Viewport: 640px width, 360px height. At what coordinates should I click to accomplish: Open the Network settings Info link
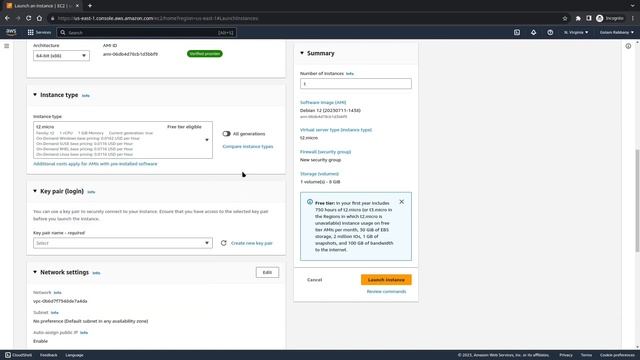click(x=96, y=273)
